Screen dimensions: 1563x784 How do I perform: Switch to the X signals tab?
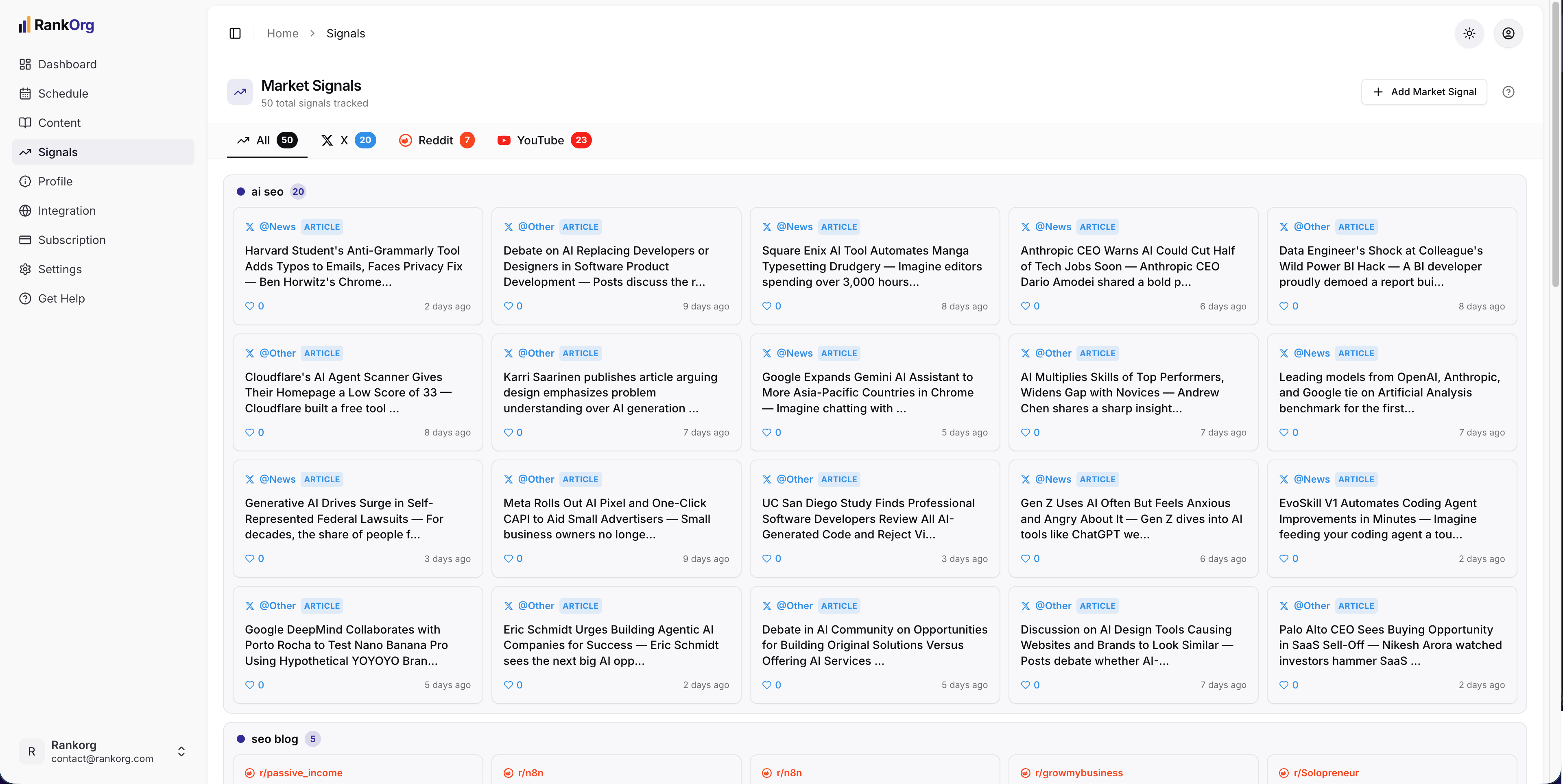click(348, 140)
